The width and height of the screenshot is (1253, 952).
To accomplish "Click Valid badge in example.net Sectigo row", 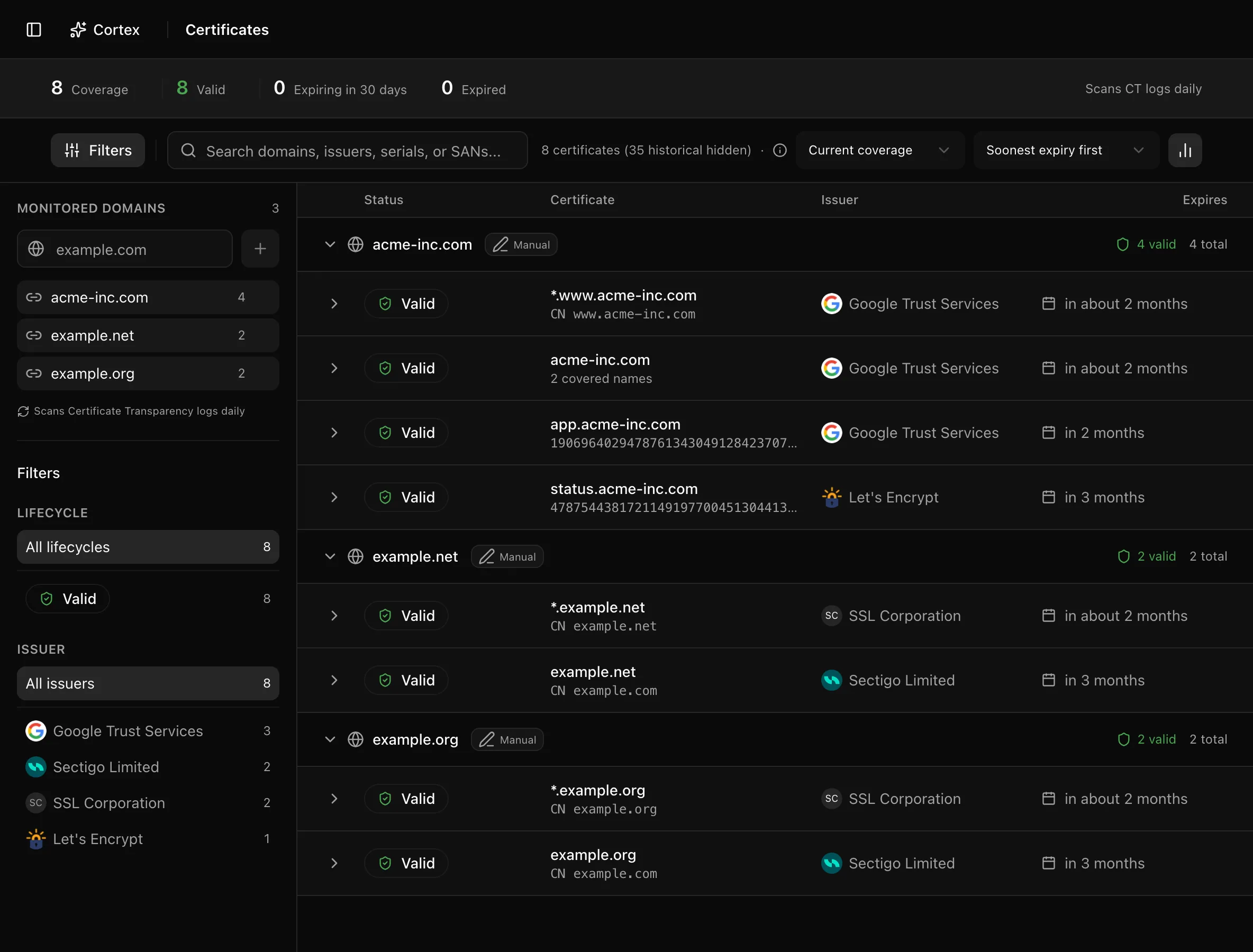I will click(x=406, y=681).
